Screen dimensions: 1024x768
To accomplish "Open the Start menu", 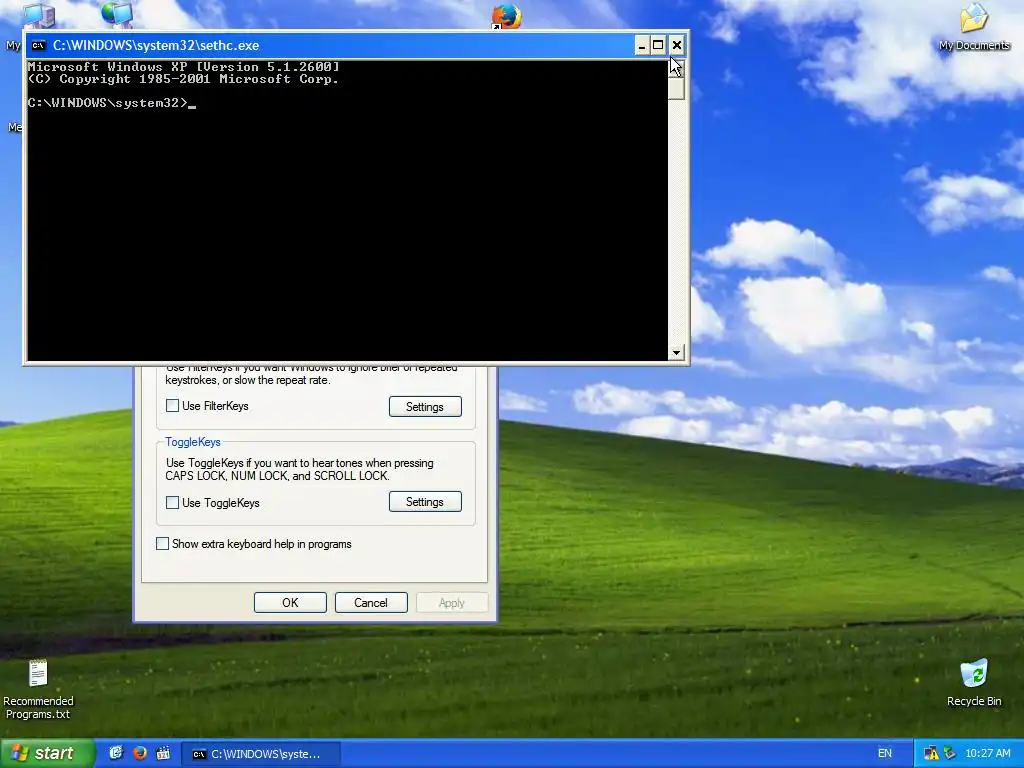I will coord(47,753).
